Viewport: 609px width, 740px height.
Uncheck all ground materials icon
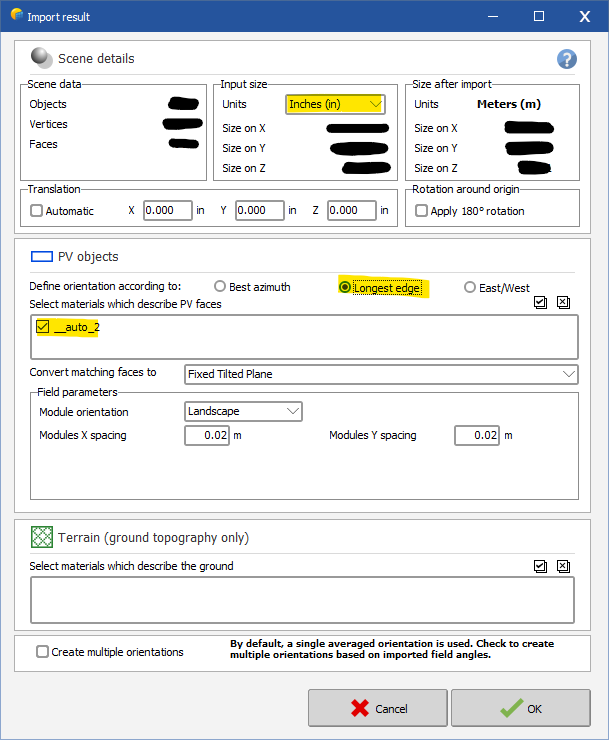point(563,565)
